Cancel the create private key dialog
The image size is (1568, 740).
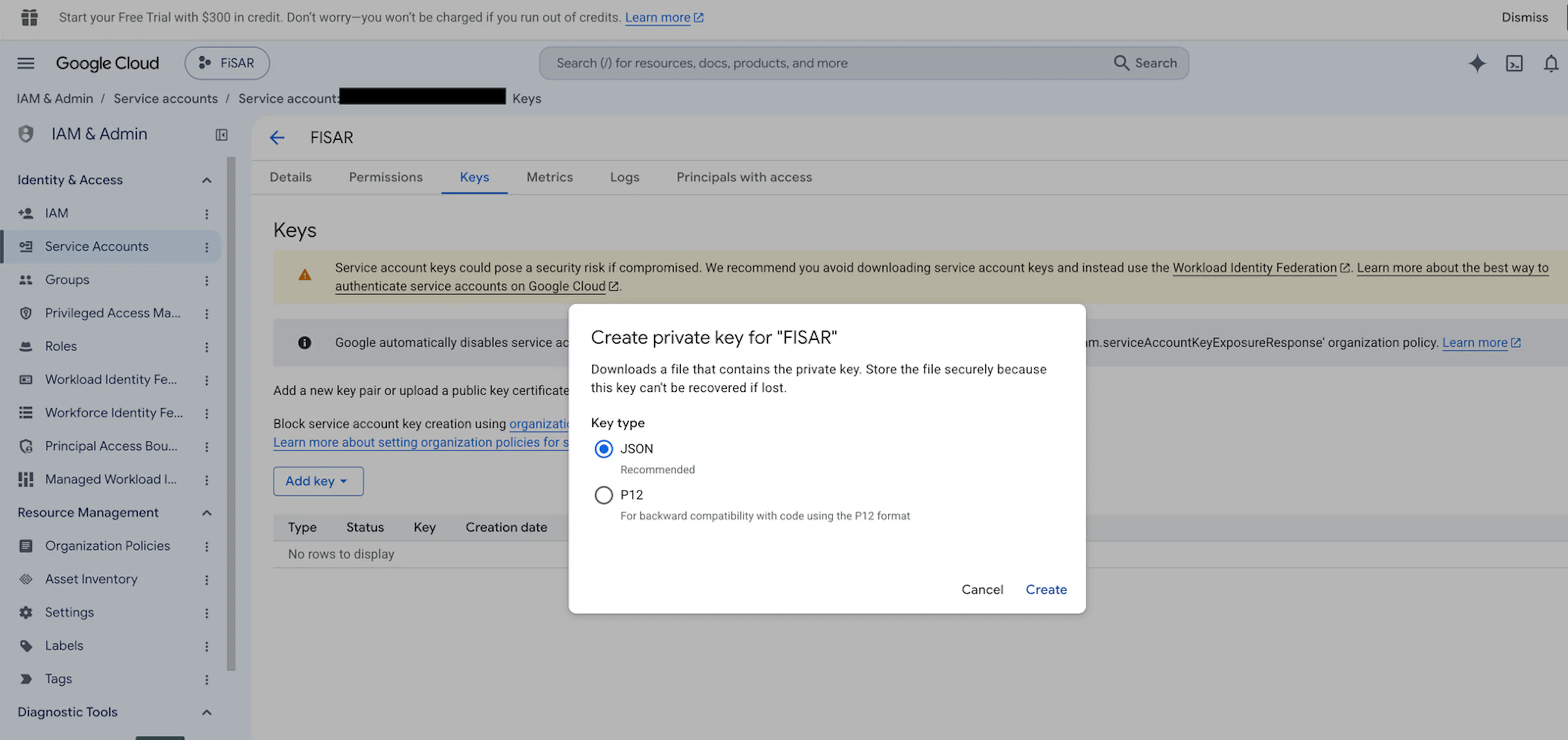982,590
